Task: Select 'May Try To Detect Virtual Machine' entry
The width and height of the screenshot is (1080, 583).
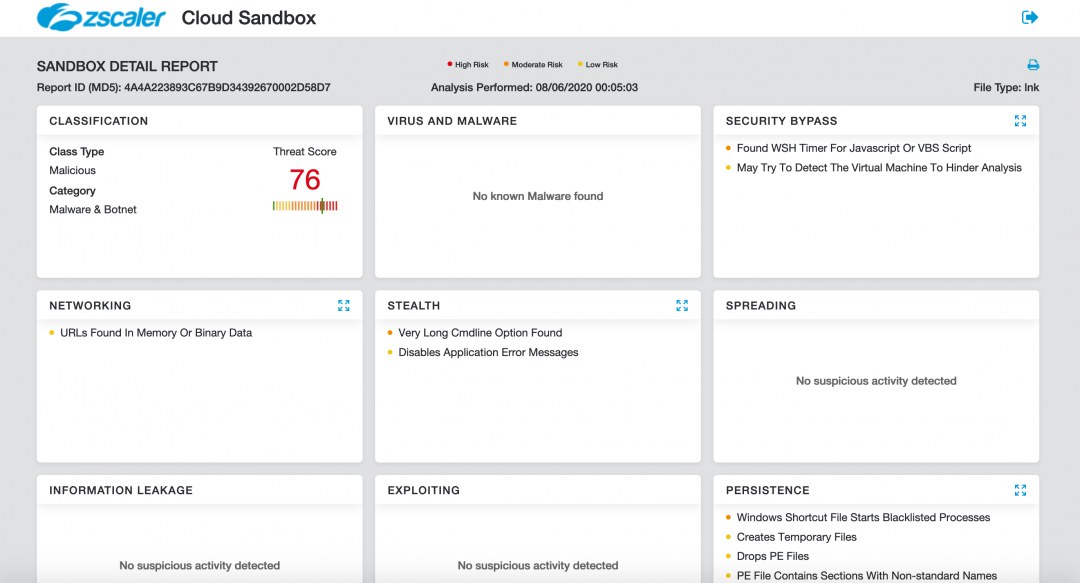Action: (x=879, y=168)
